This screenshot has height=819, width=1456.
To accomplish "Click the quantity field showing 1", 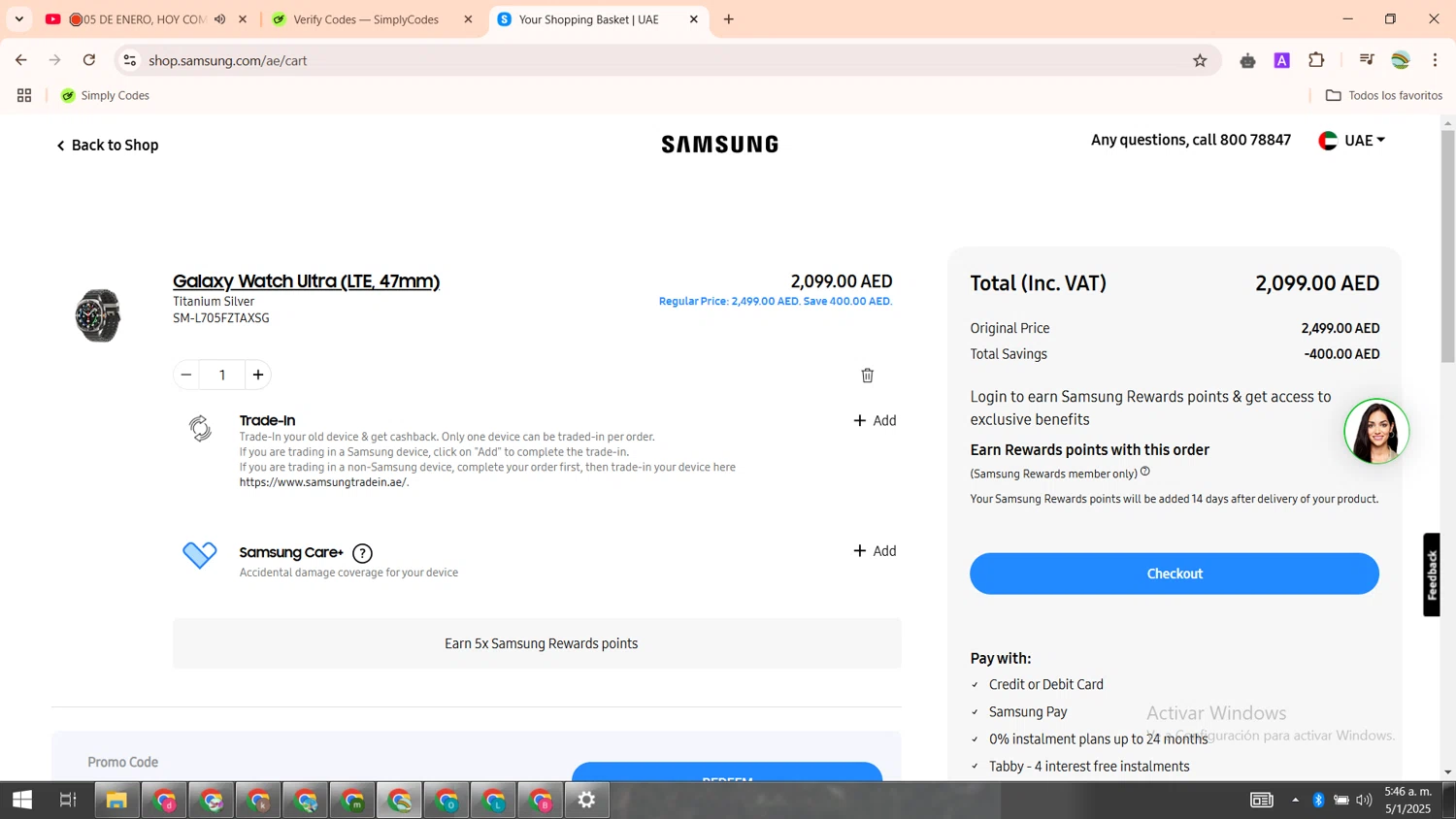I will (222, 375).
